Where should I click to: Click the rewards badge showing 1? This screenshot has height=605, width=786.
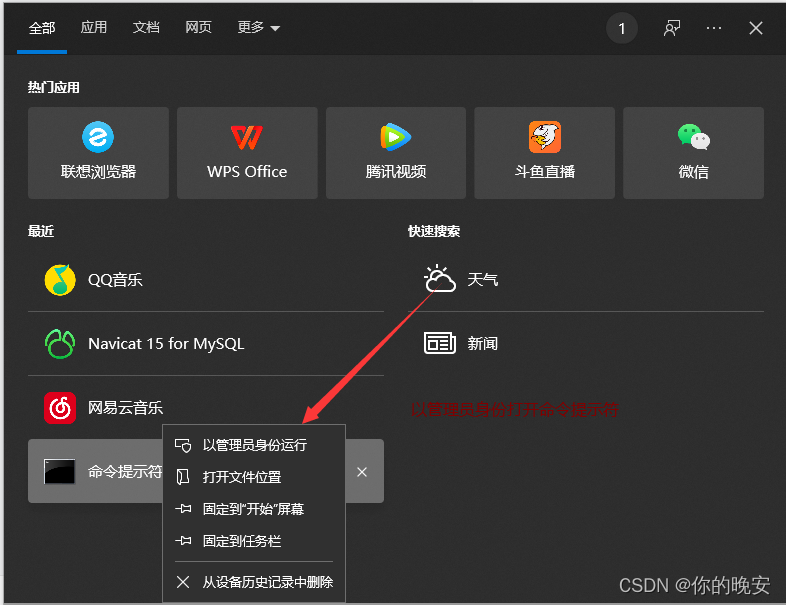[622, 29]
